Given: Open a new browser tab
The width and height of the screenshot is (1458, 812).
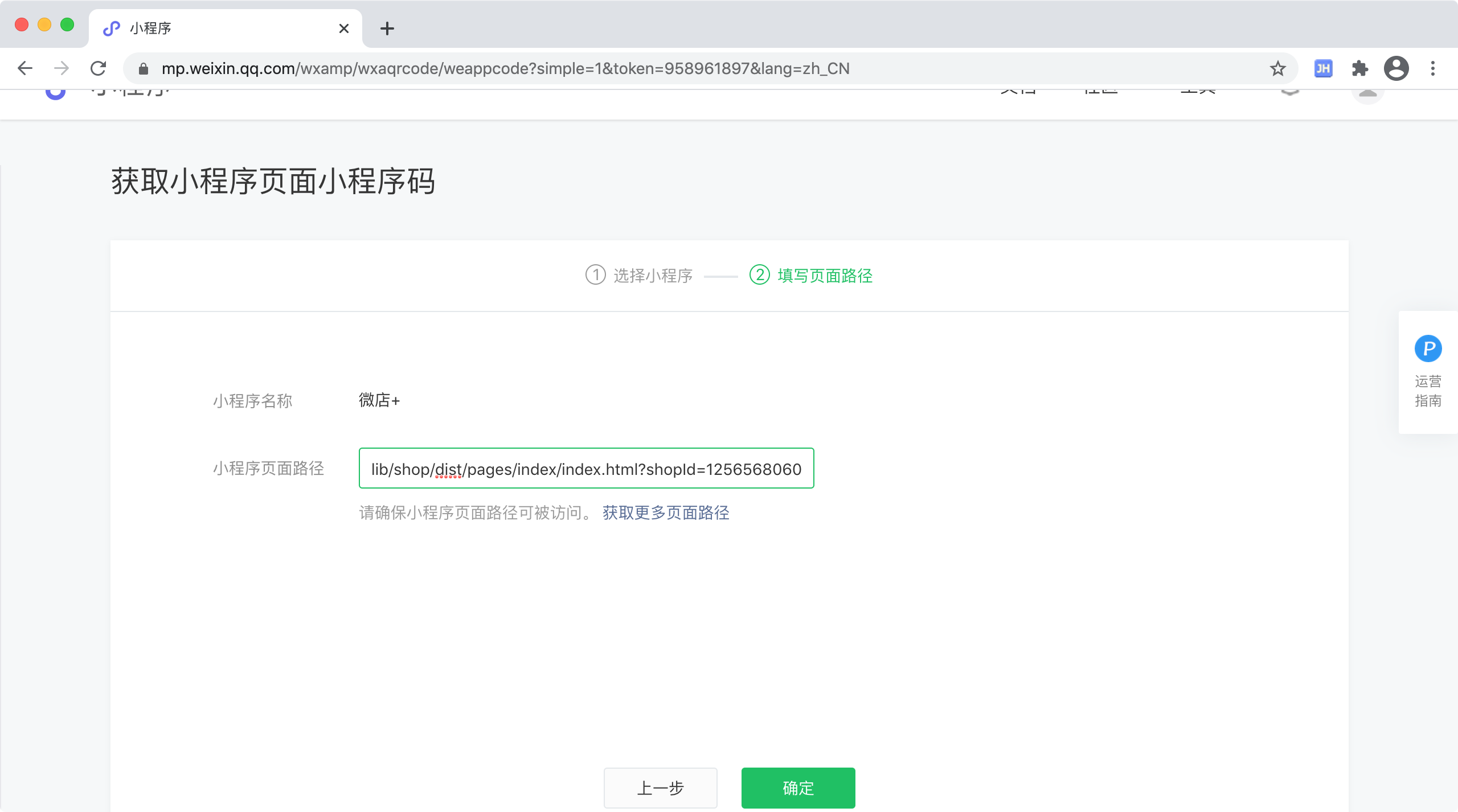Looking at the screenshot, I should click(x=387, y=28).
